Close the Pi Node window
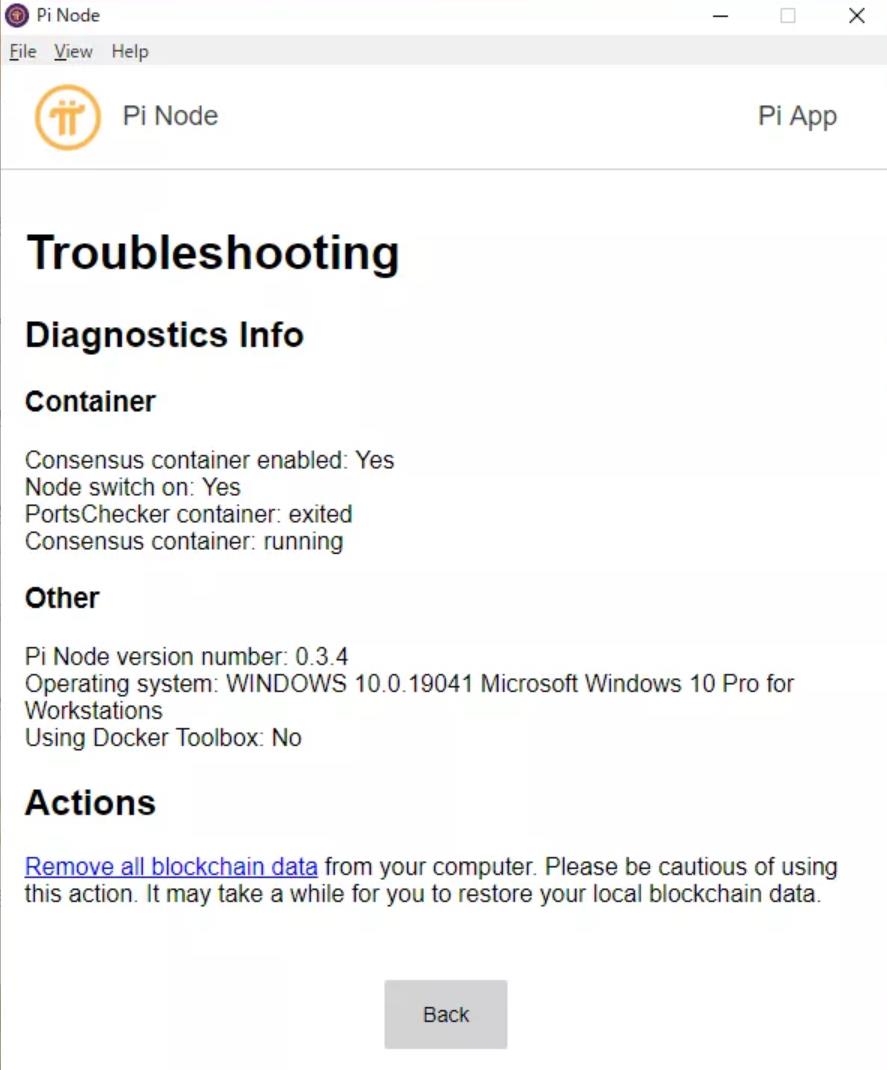 point(857,16)
